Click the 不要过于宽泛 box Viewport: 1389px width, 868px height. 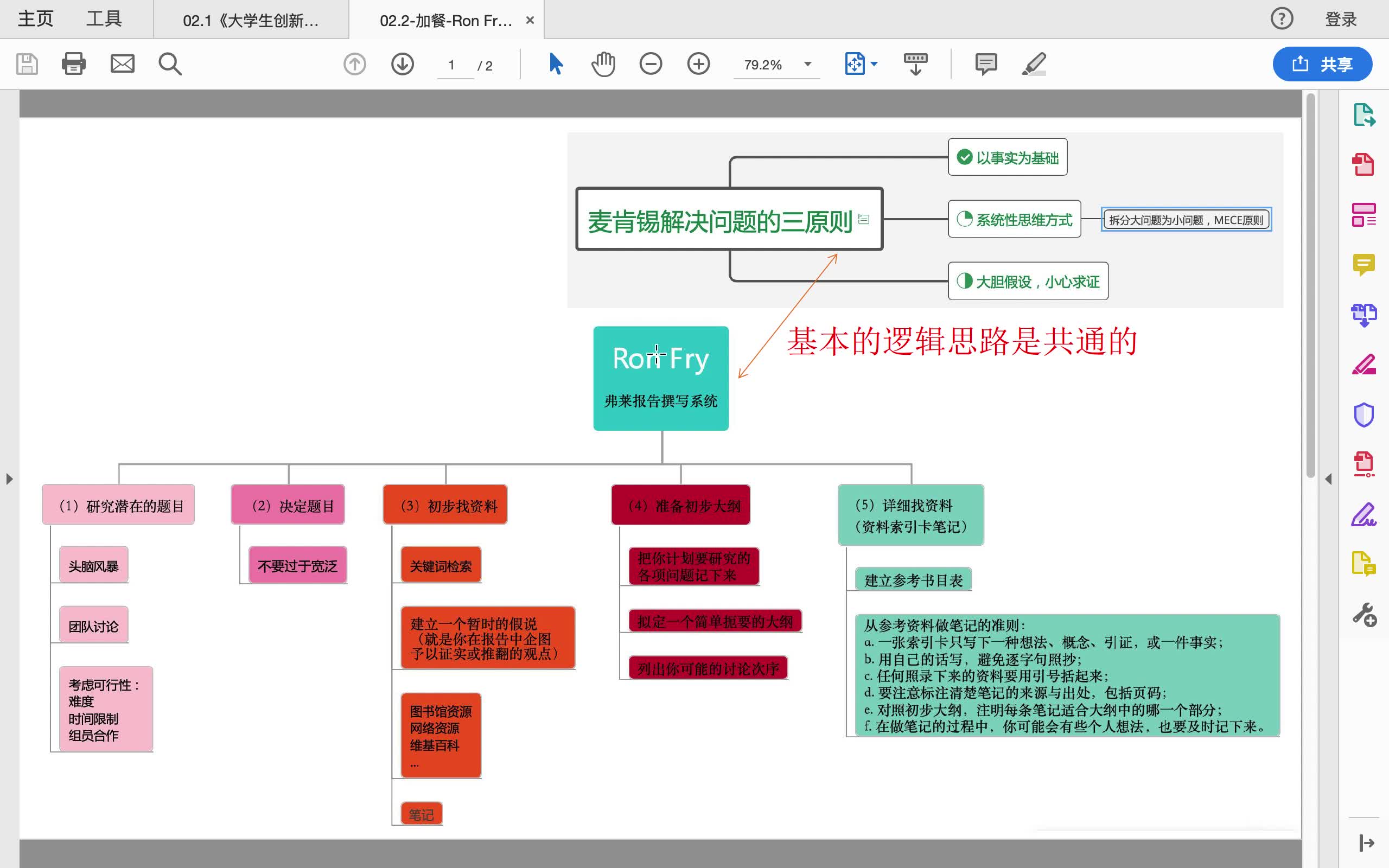click(x=297, y=565)
